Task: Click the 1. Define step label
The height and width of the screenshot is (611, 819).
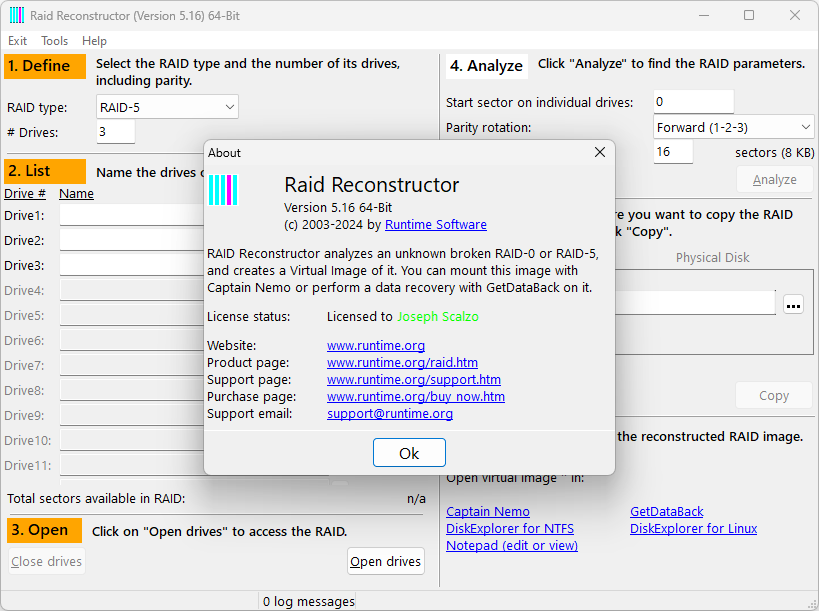Action: click(45, 66)
